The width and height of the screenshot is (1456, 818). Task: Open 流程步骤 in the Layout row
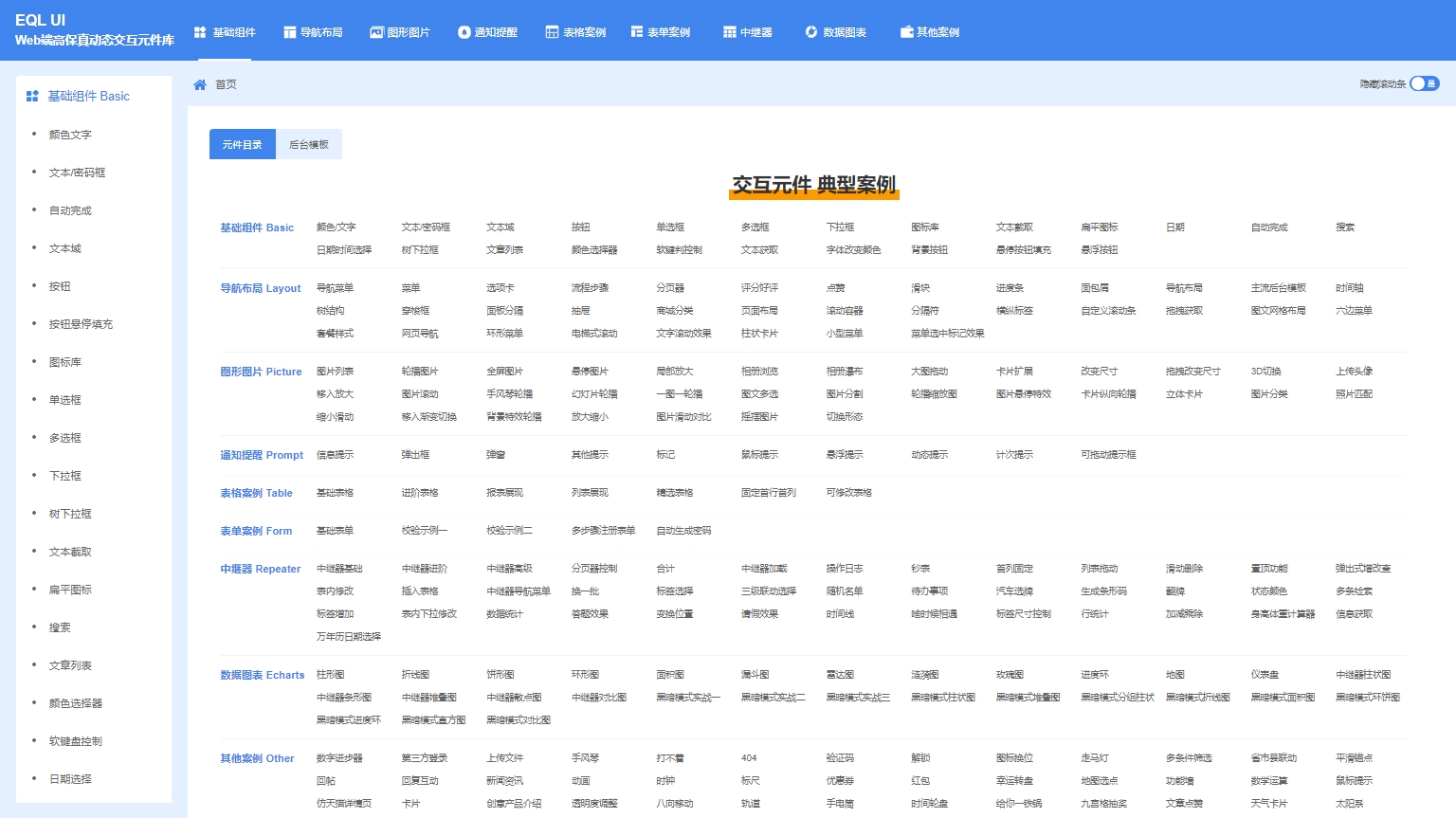tap(591, 288)
